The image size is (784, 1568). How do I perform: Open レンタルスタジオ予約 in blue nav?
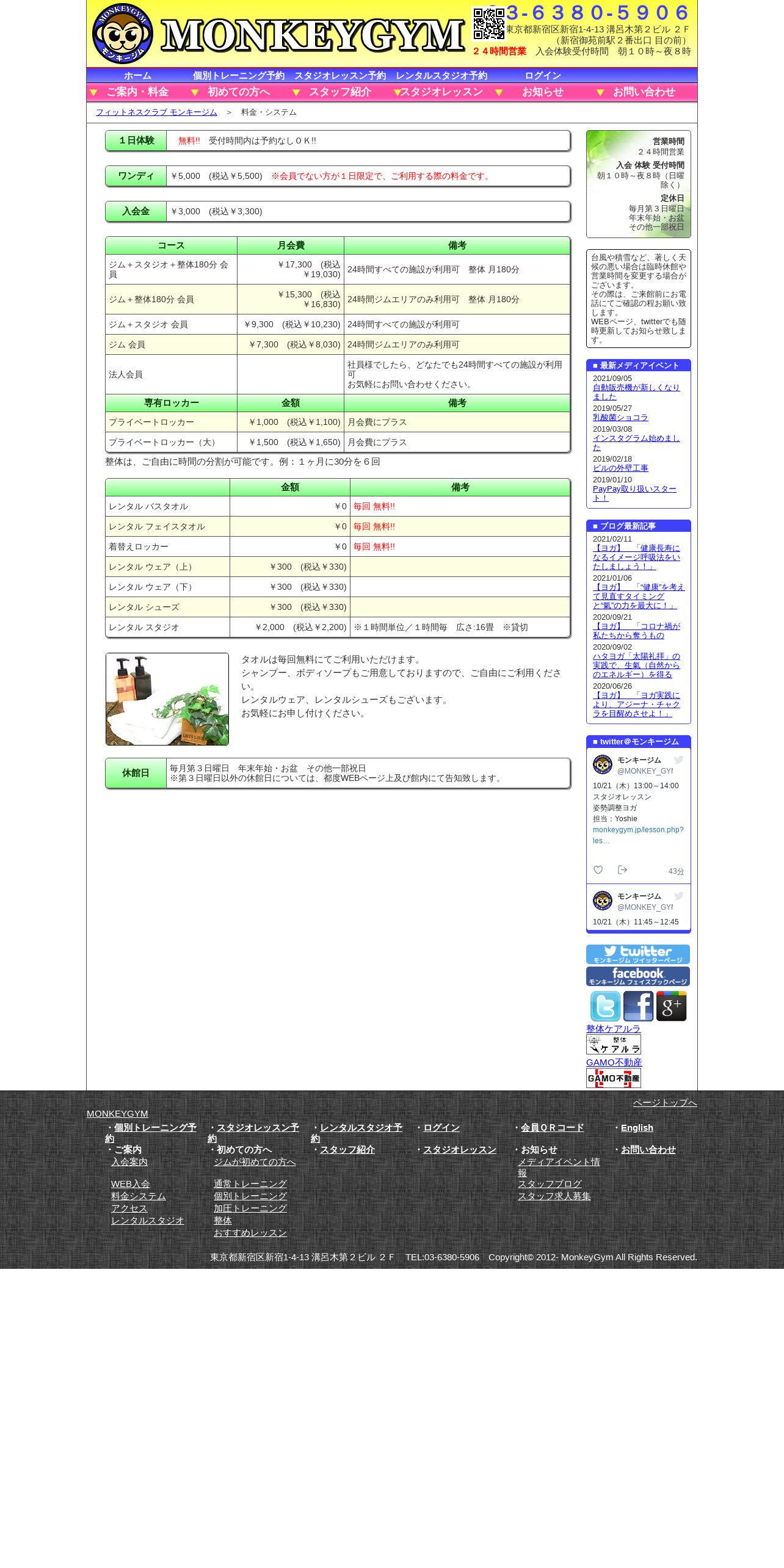coord(441,76)
